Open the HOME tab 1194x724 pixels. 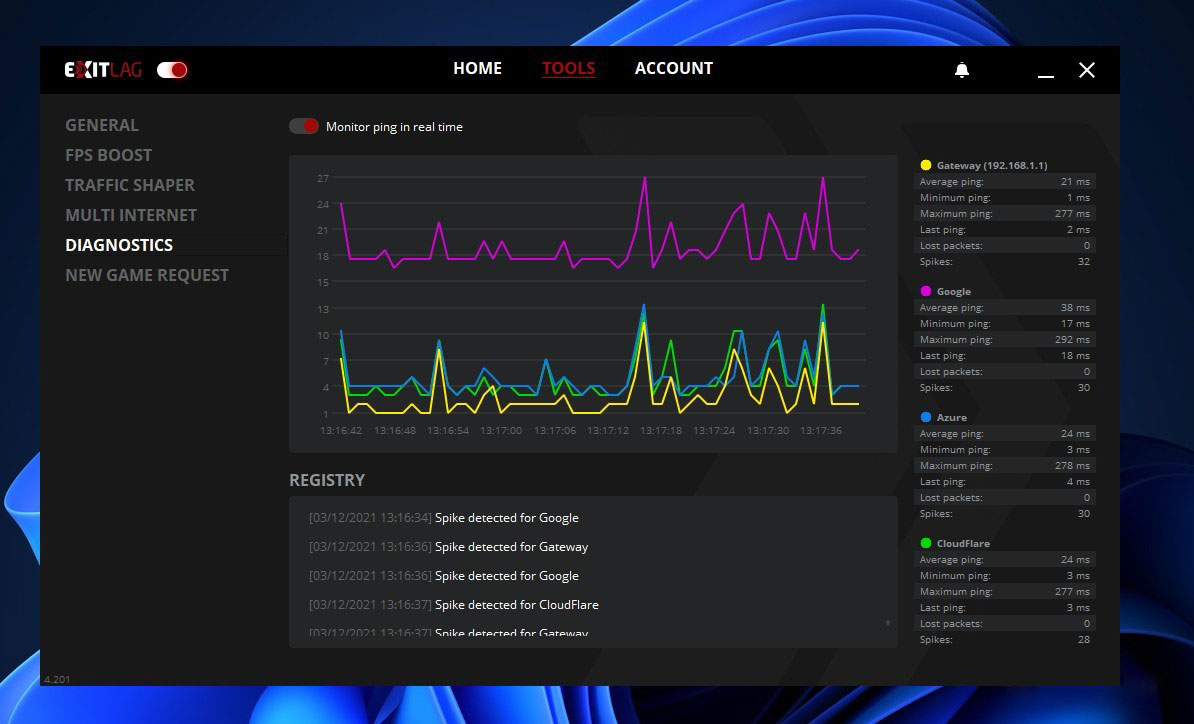[477, 69]
